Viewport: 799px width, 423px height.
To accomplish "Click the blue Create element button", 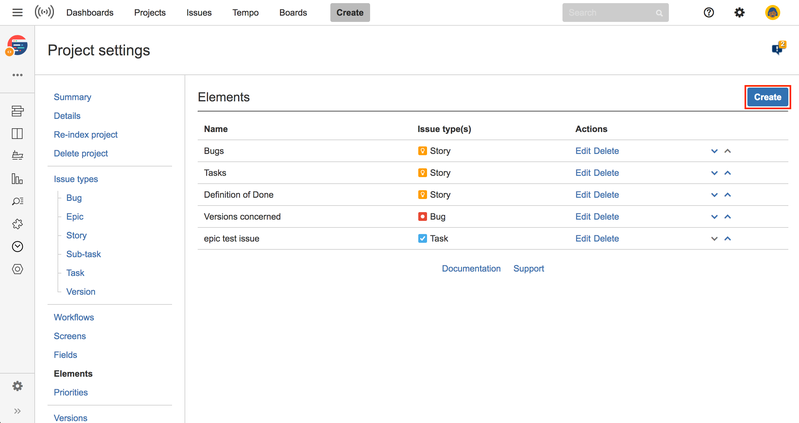I will [x=767, y=97].
